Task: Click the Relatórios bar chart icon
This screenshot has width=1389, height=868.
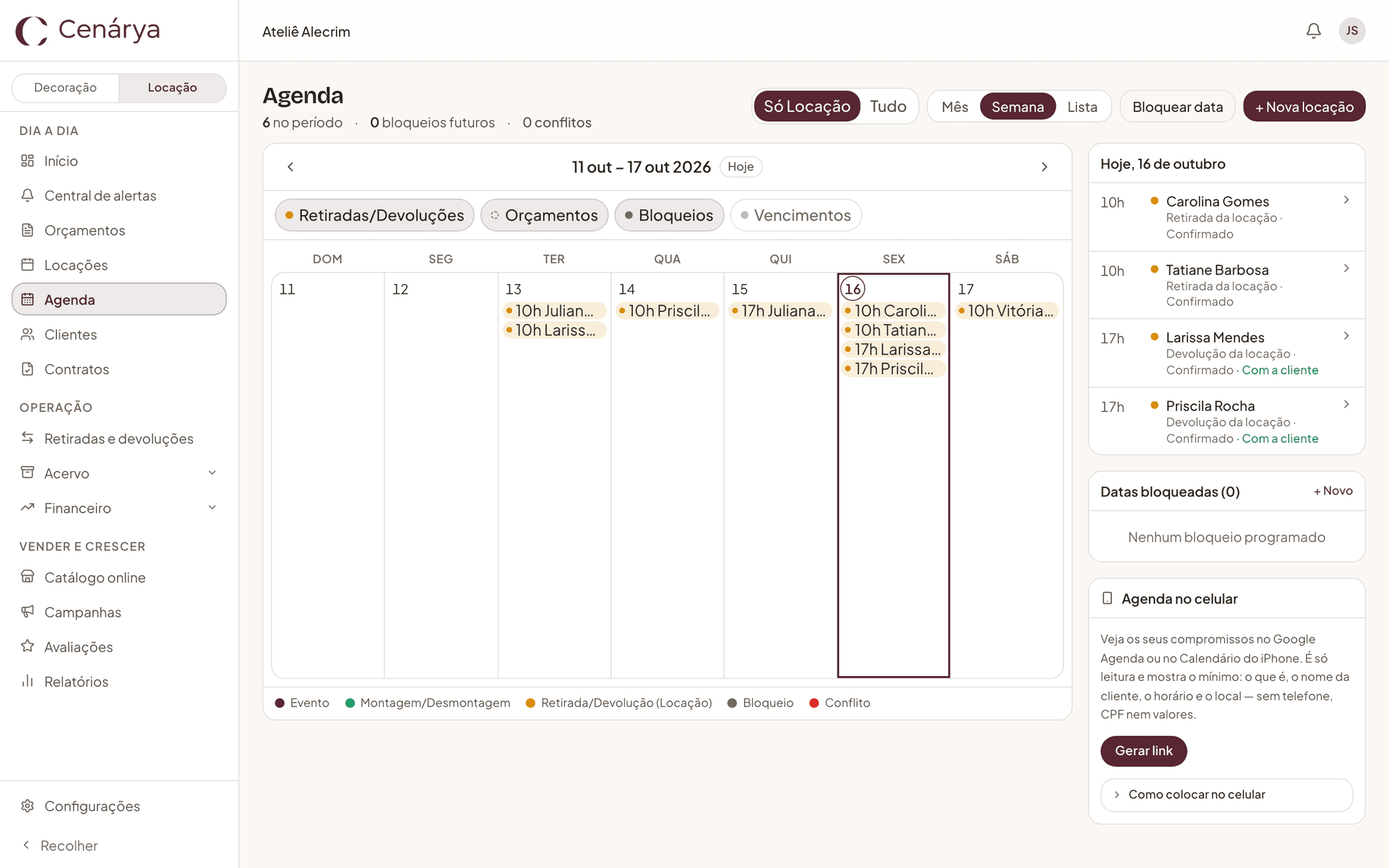Action: coord(27,681)
